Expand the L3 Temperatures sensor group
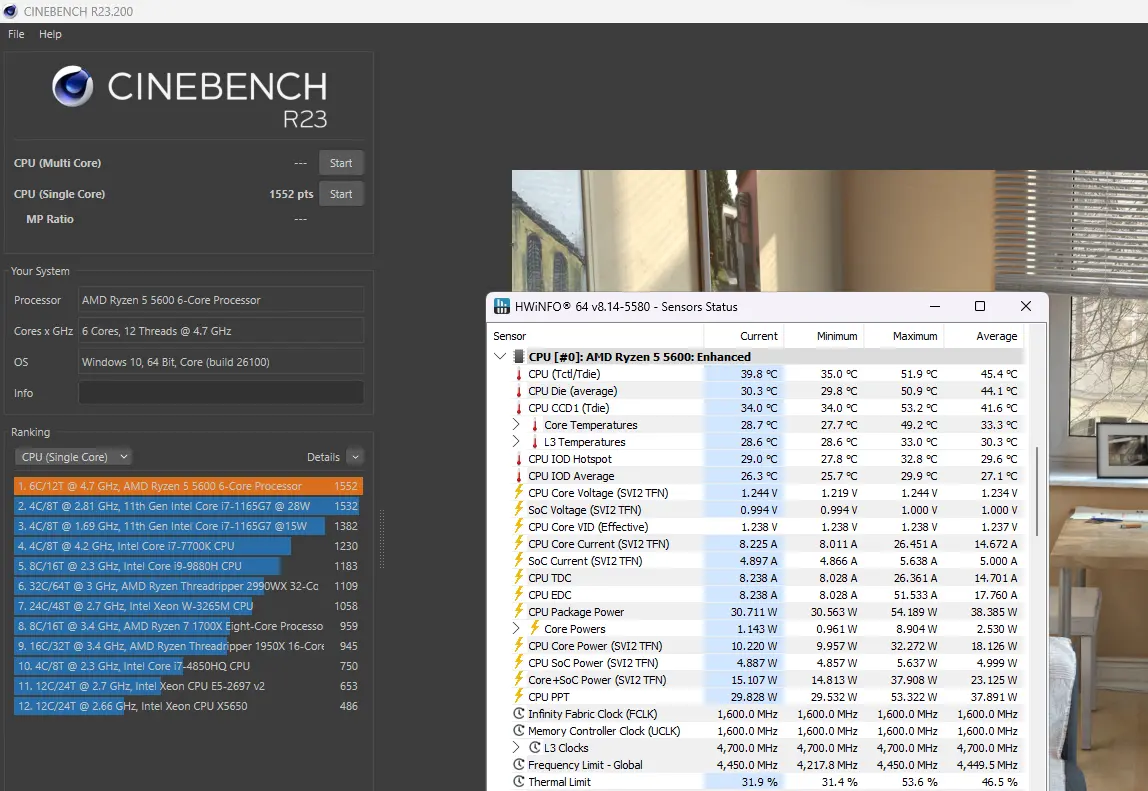The image size is (1148, 791). click(515, 442)
